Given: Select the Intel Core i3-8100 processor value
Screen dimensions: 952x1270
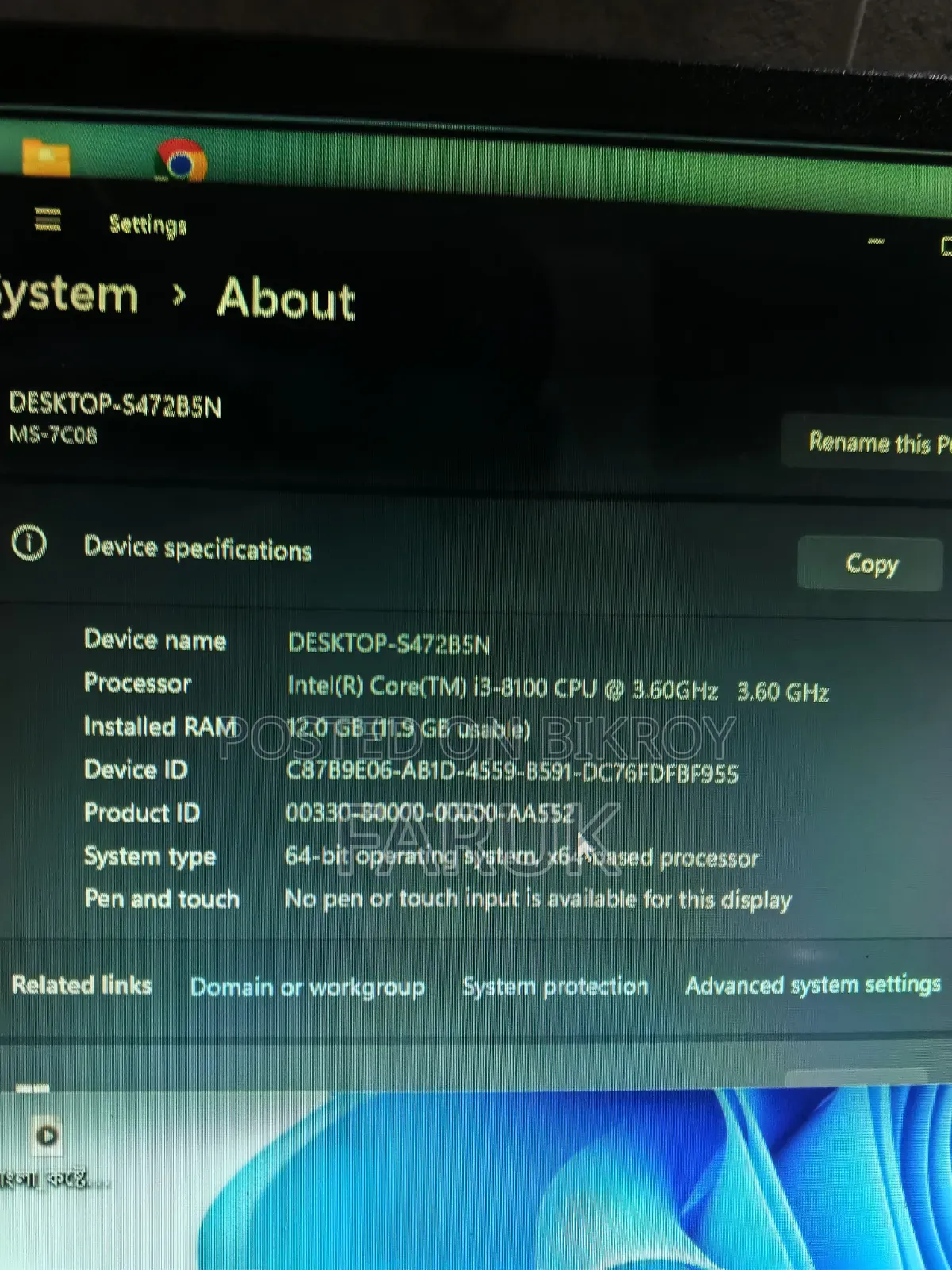Looking at the screenshot, I should 558,690.
